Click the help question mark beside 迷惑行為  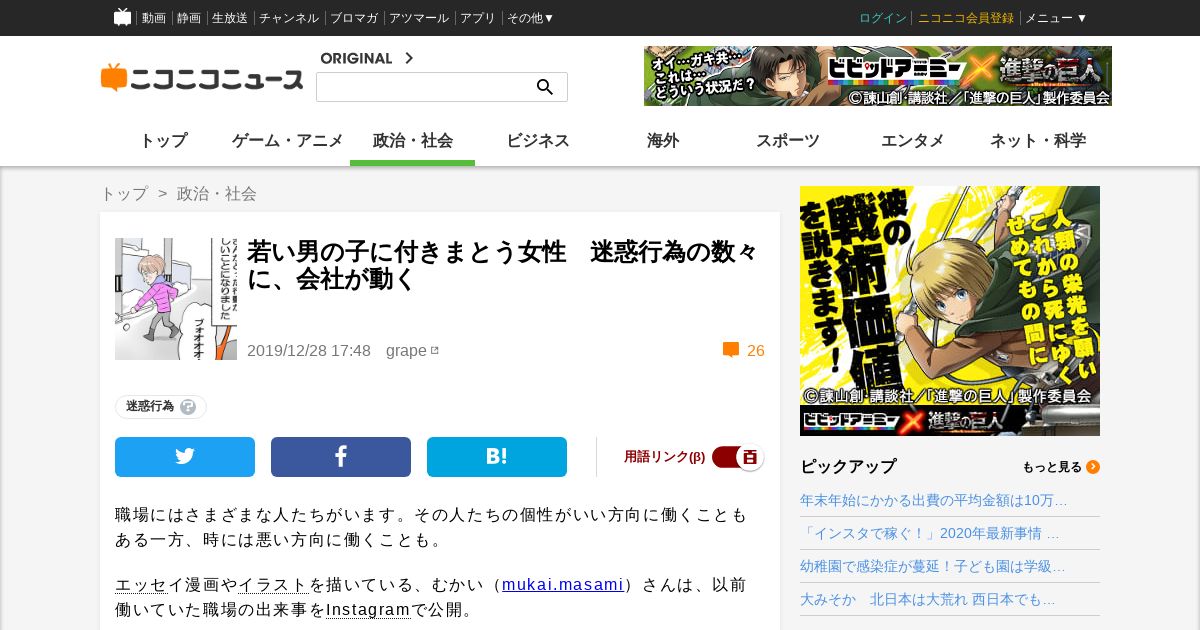click(x=188, y=407)
